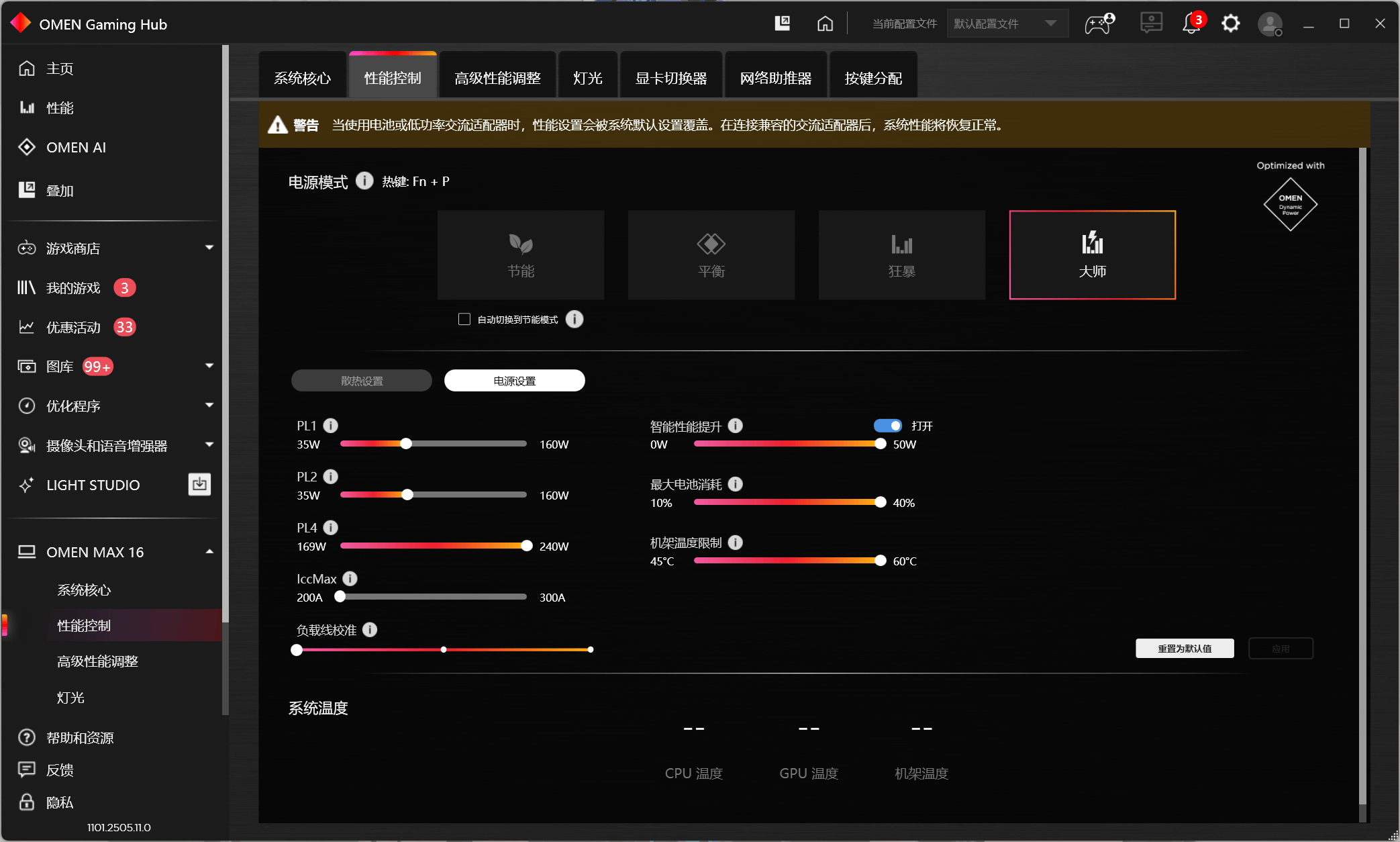Select the 大师 power mode tile
Viewport: 1400px width, 842px height.
(1092, 255)
